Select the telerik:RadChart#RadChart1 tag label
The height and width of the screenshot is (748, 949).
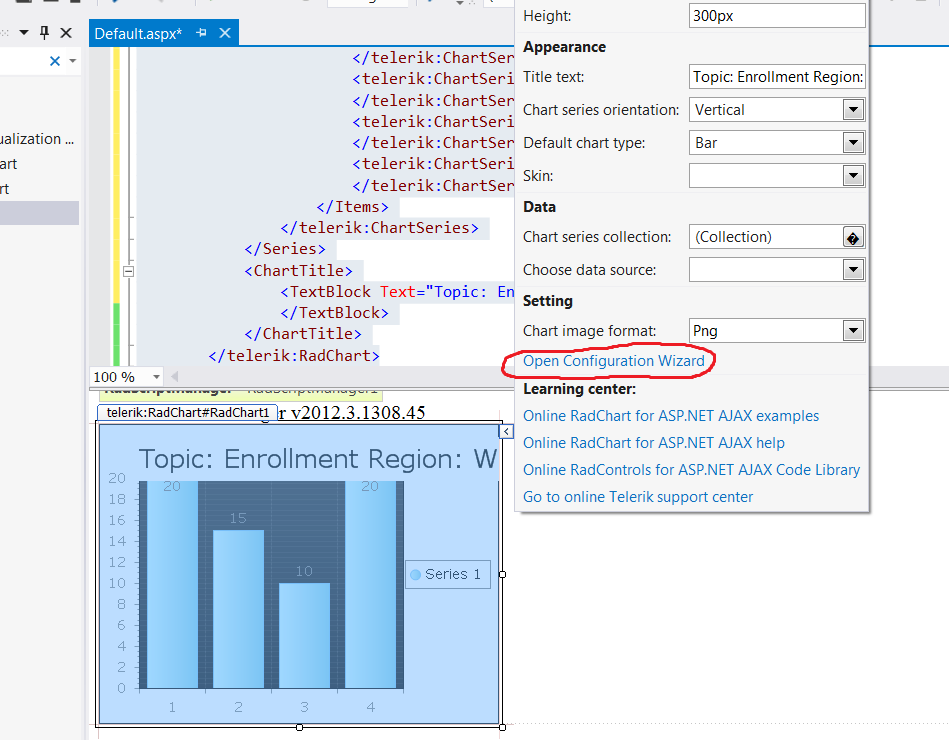click(188, 413)
